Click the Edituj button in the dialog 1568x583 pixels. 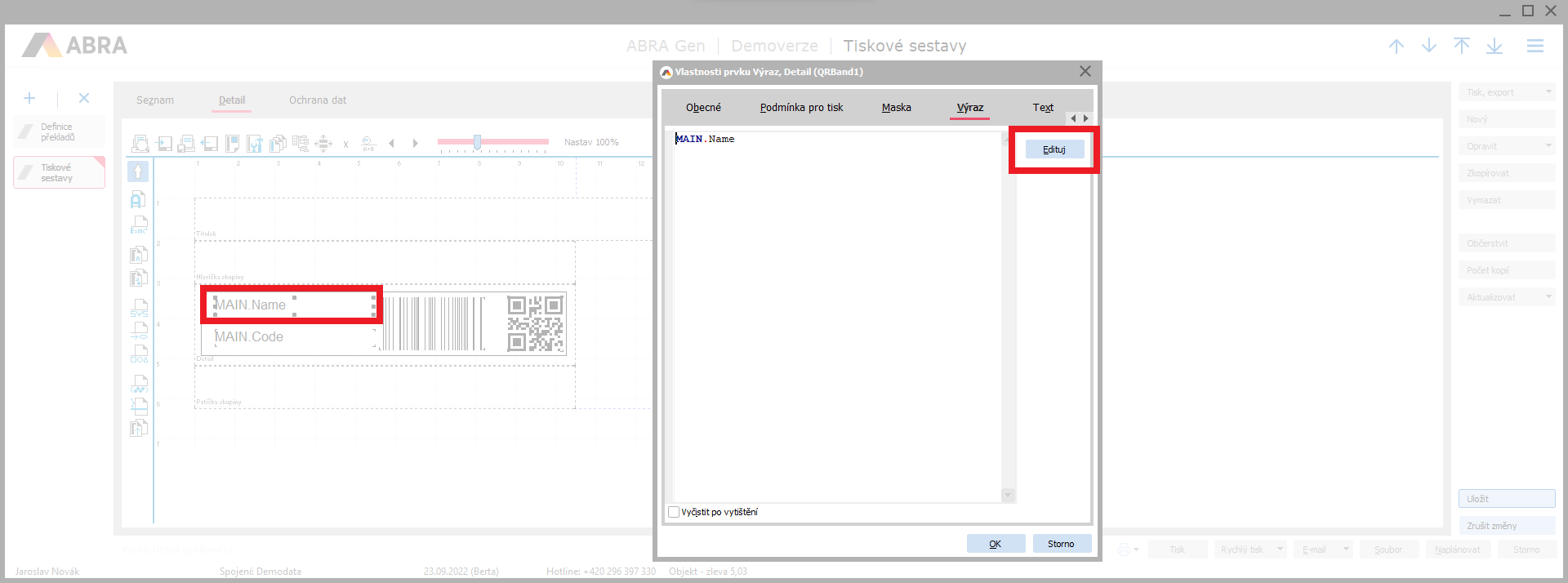click(1054, 149)
